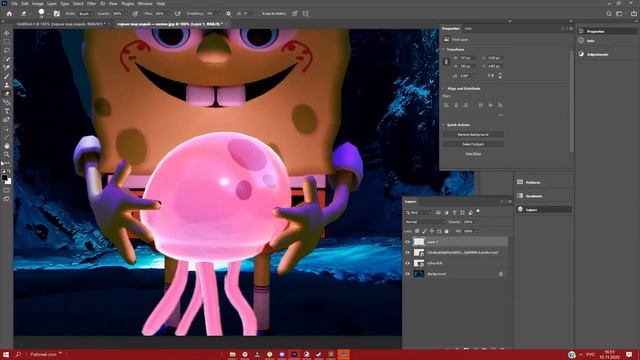The image size is (640, 360).
Task: Filter layers by shape layers icon
Action: pyautogui.click(x=462, y=212)
